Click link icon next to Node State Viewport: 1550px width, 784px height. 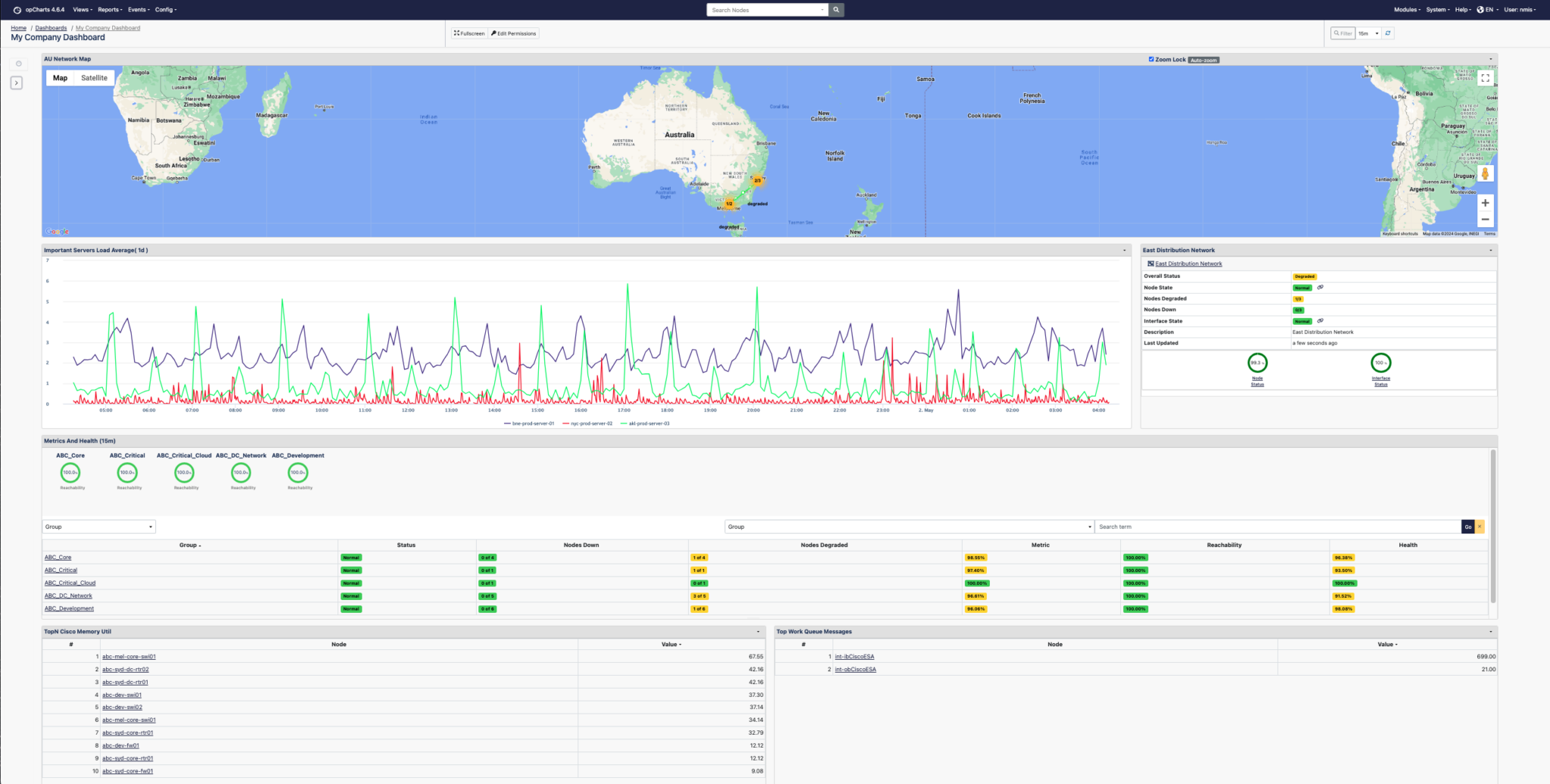1320,288
